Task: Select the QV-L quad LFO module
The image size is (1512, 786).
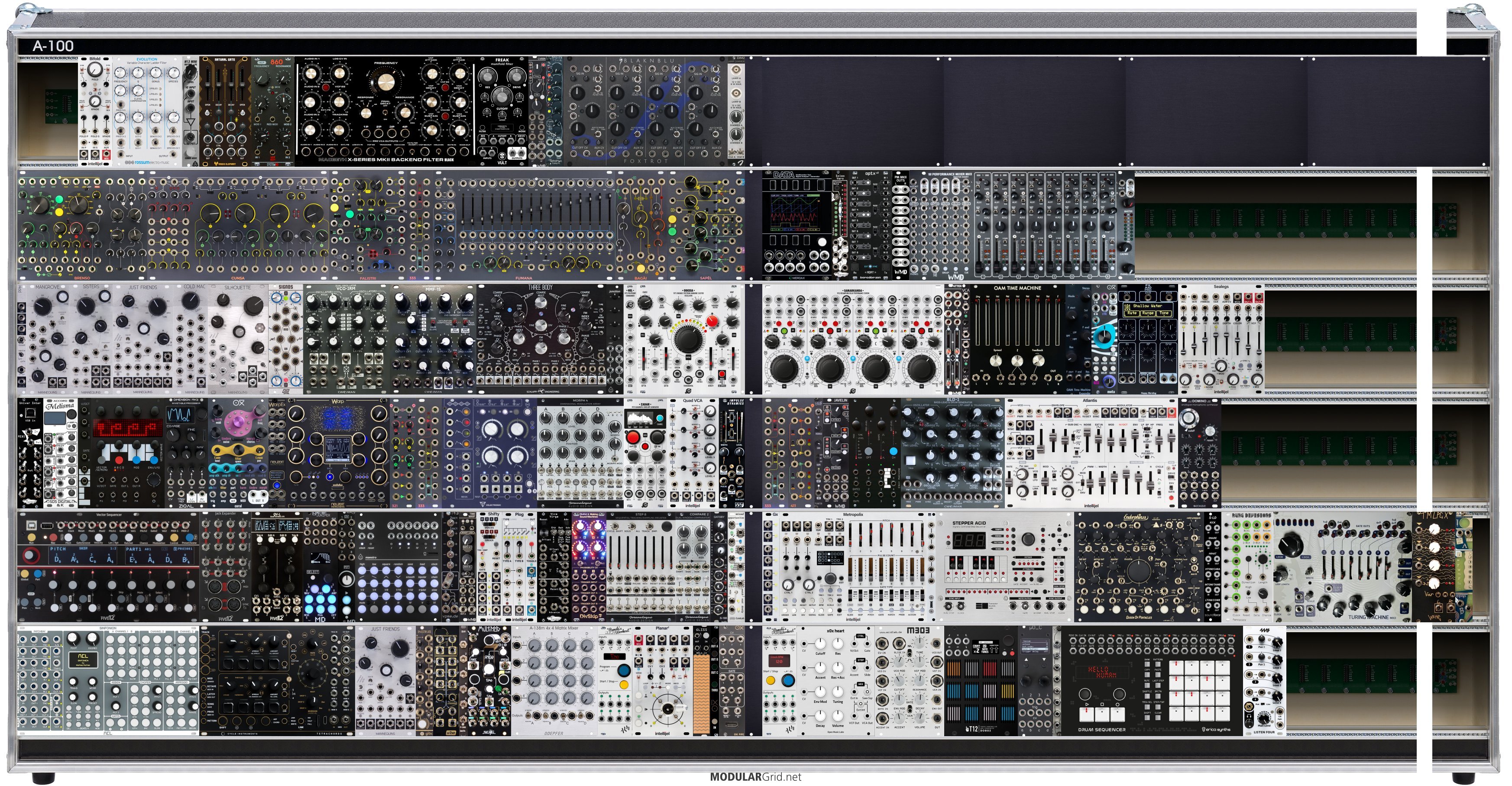Action: (x=278, y=567)
